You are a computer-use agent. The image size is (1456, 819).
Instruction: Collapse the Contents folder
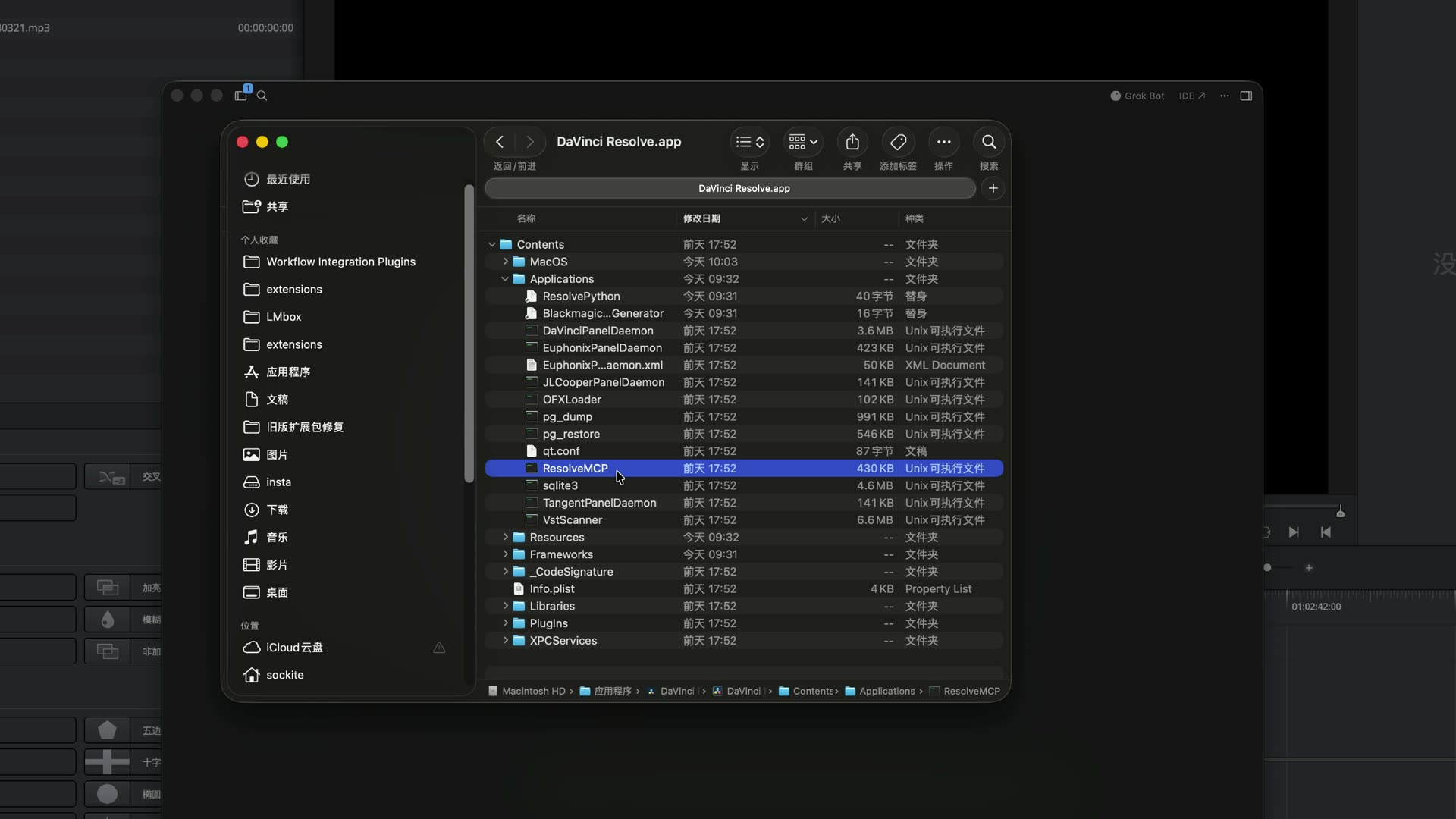492,244
